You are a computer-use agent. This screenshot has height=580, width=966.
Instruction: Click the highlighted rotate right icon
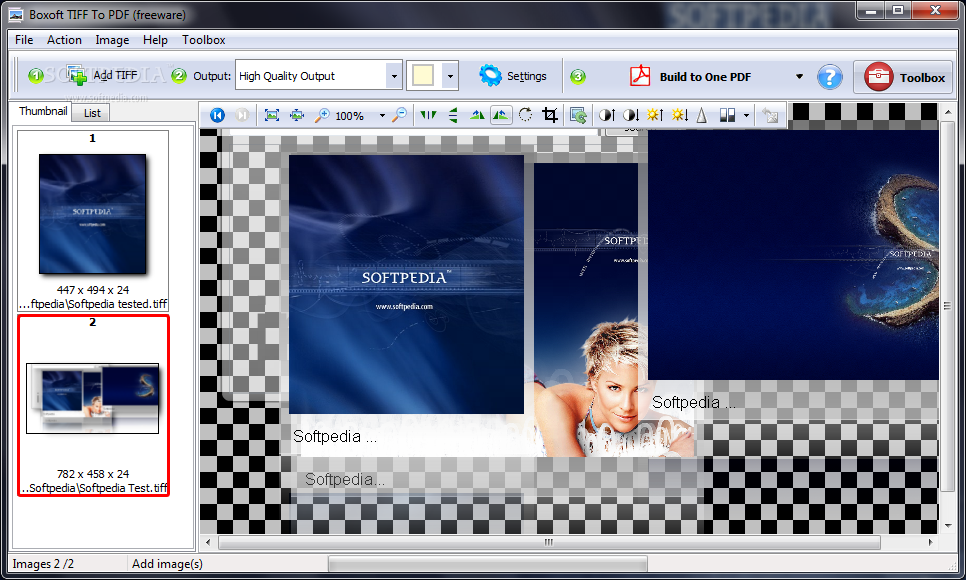click(501, 115)
